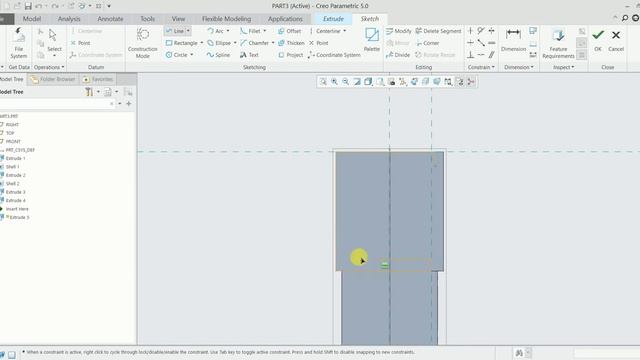The image size is (640, 360).
Task: Choose the Arc tool
Action: pyautogui.click(x=216, y=31)
